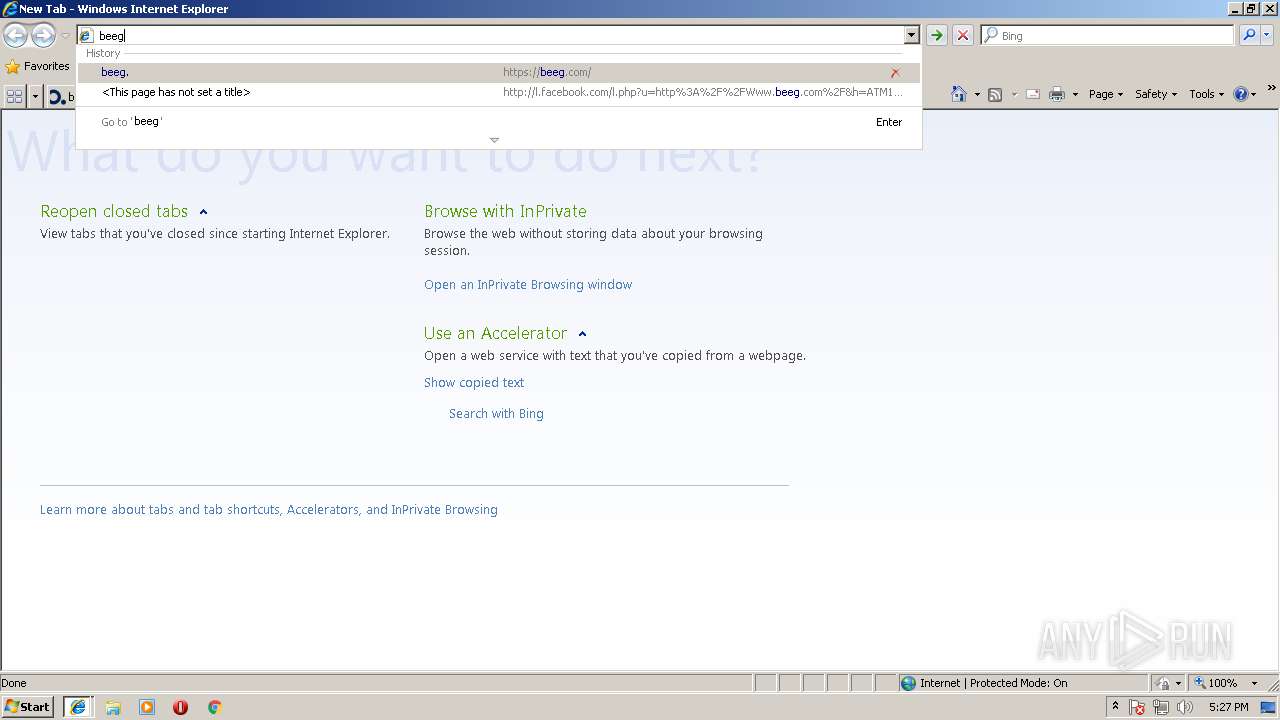Screen dimensions: 1280x720
Task: Expand more autocomplete suggestions with chevron
Action: [x=494, y=140]
